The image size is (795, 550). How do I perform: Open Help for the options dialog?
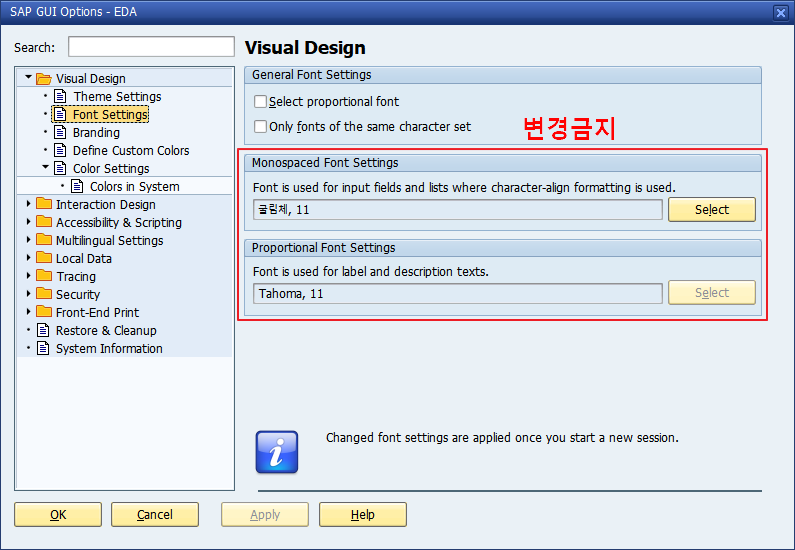tap(363, 515)
